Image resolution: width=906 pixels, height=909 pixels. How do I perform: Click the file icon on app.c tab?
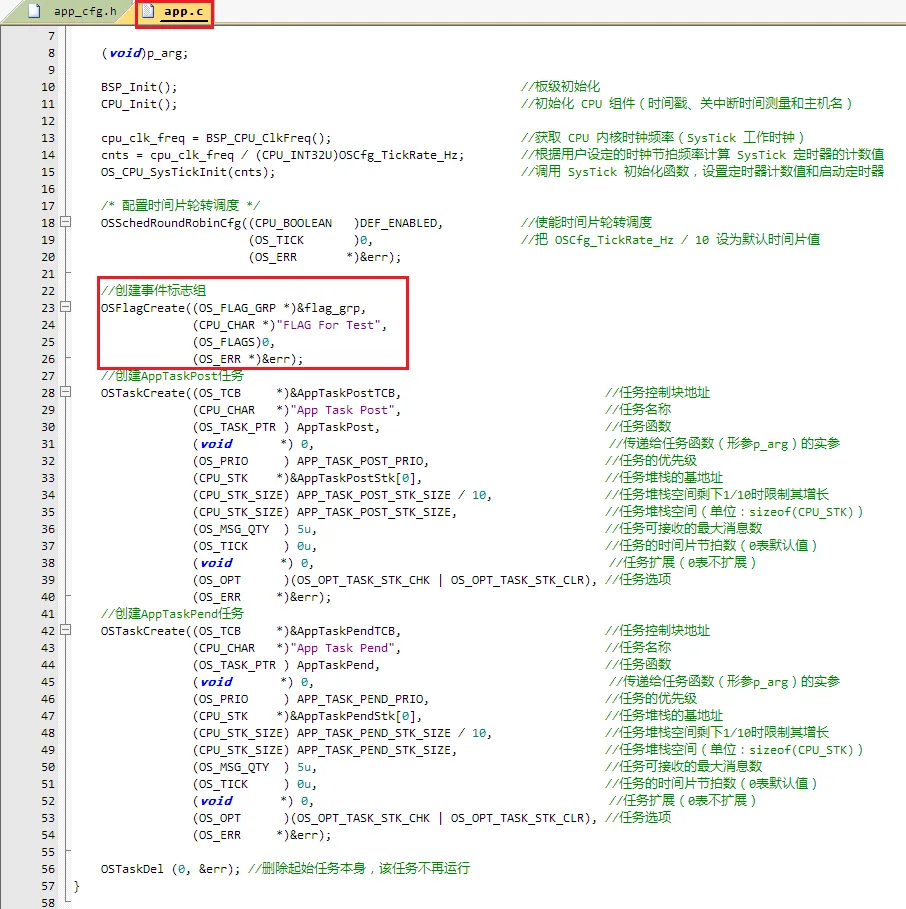click(x=149, y=12)
